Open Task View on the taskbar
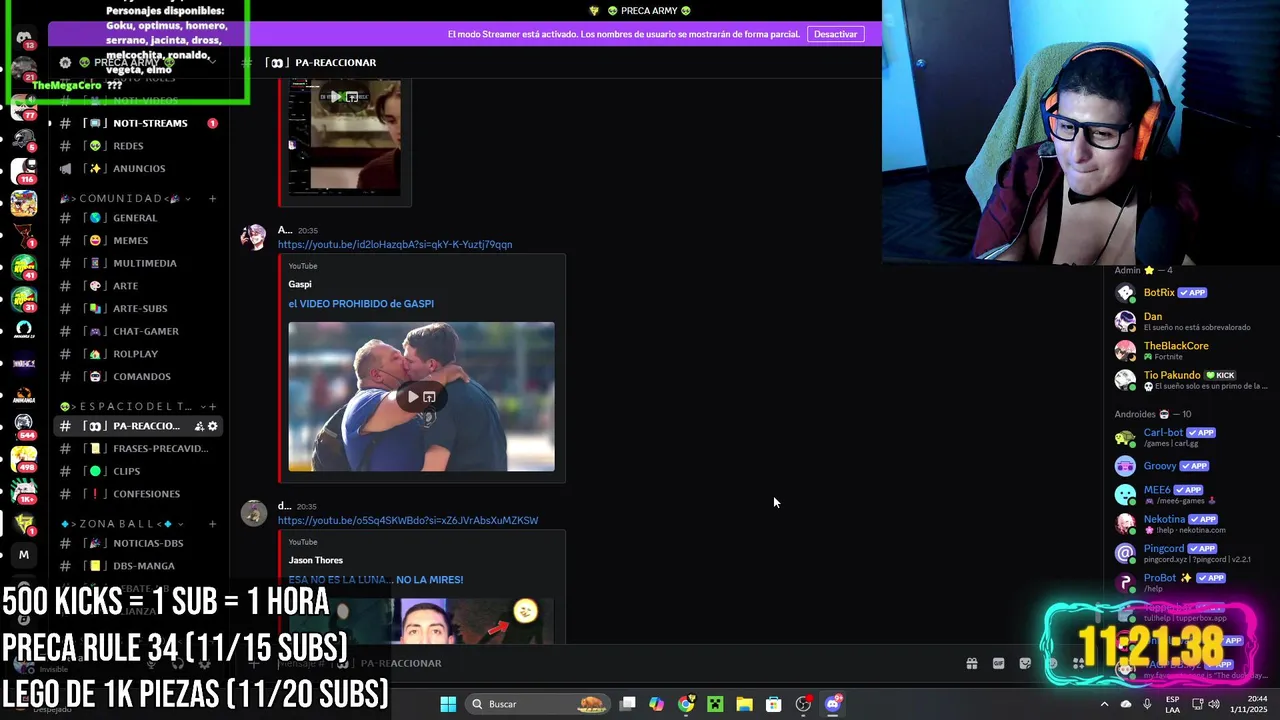Image resolution: width=1280 pixels, height=720 pixels. tap(627, 704)
